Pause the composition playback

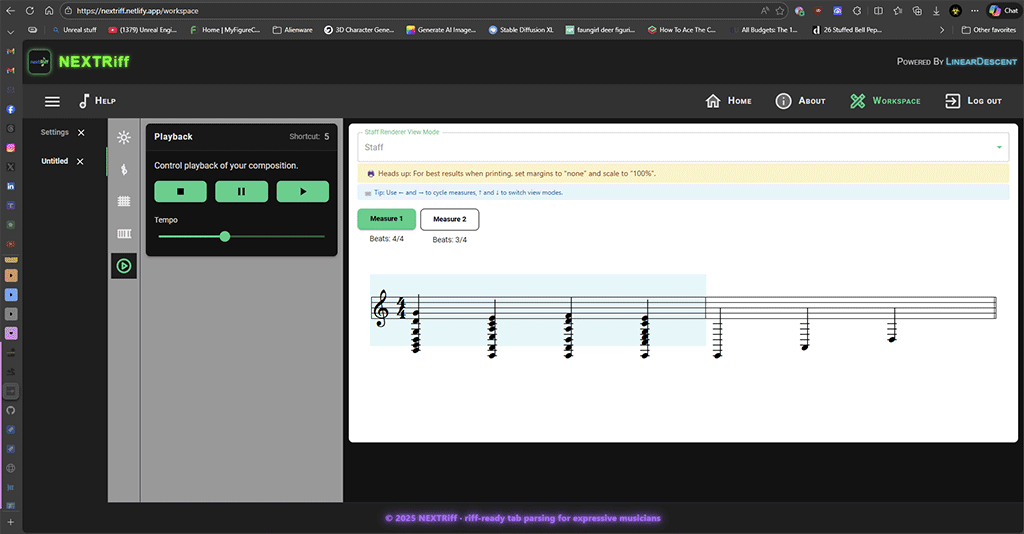pos(241,191)
